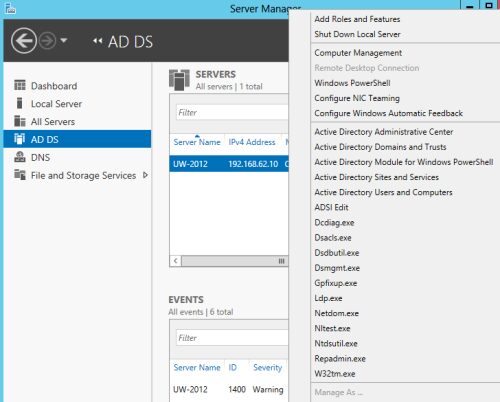Click the File and Storage Services icon

coord(20,175)
